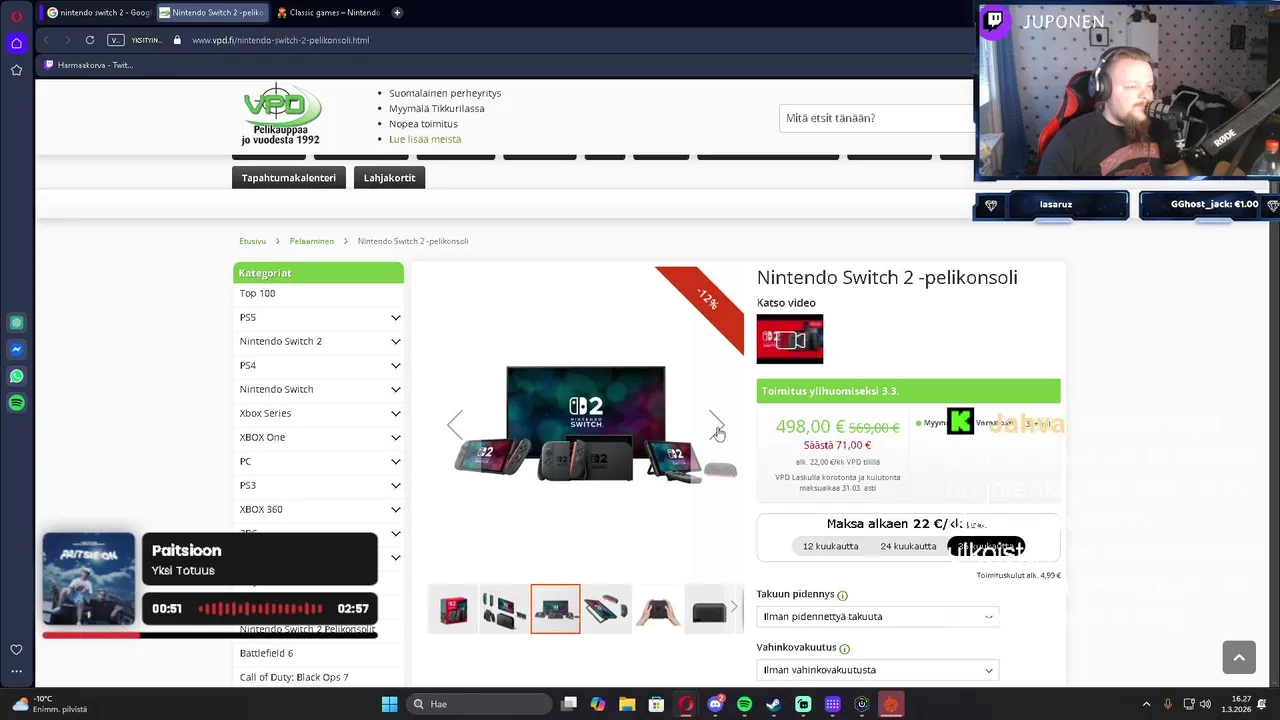
Task: Open Discord from taskbar
Action: (715, 704)
